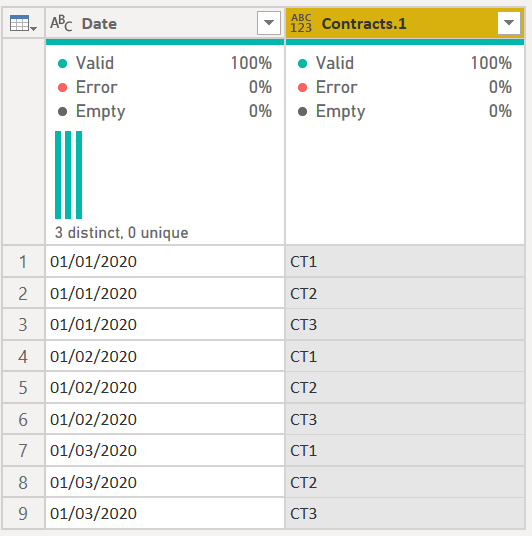Click the CT2 cell in row 2
532x536 pixels.
[405, 293]
